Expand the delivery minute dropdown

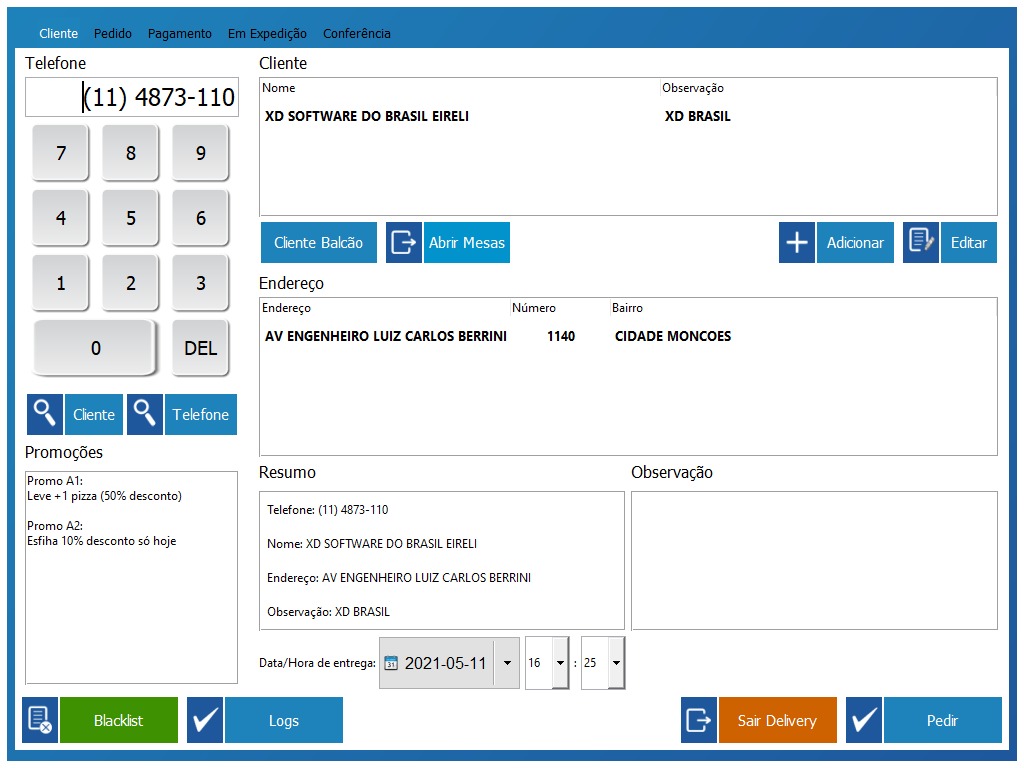615,663
